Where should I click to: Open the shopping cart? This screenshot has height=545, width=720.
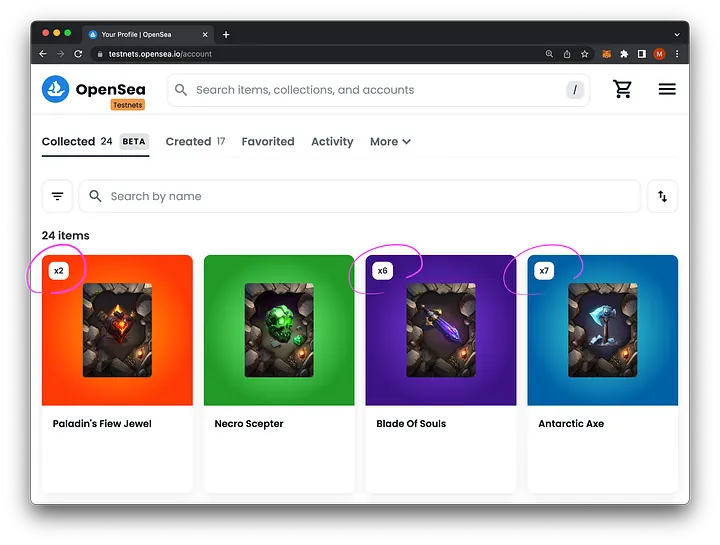pyautogui.click(x=623, y=90)
